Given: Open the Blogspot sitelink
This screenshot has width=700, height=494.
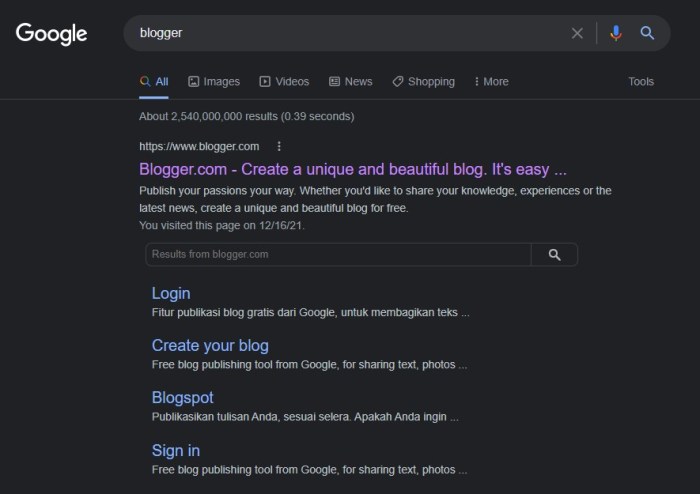Looking at the screenshot, I should [183, 398].
